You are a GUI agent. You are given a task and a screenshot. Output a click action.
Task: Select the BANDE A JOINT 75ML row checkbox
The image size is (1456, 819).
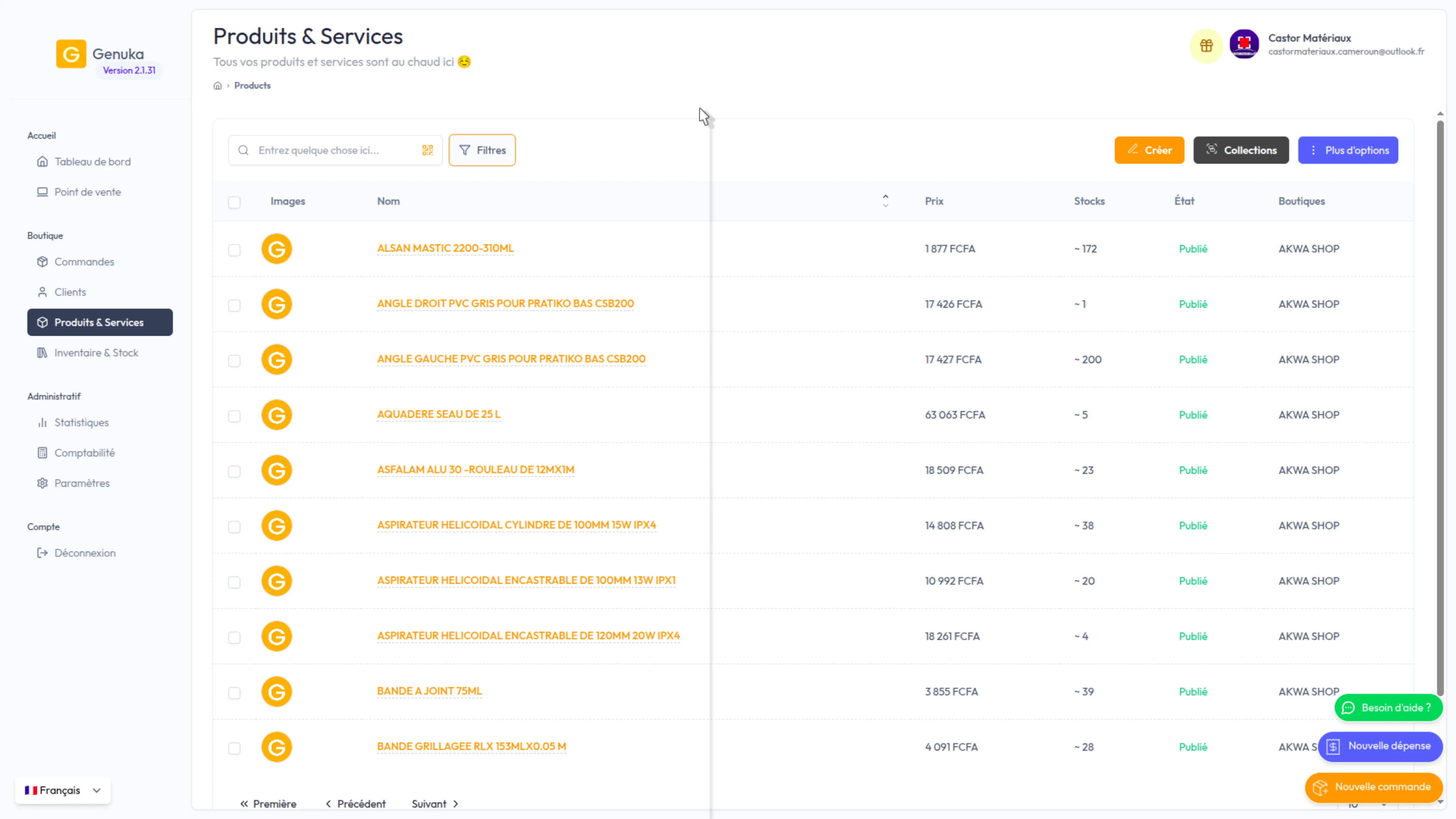click(234, 693)
